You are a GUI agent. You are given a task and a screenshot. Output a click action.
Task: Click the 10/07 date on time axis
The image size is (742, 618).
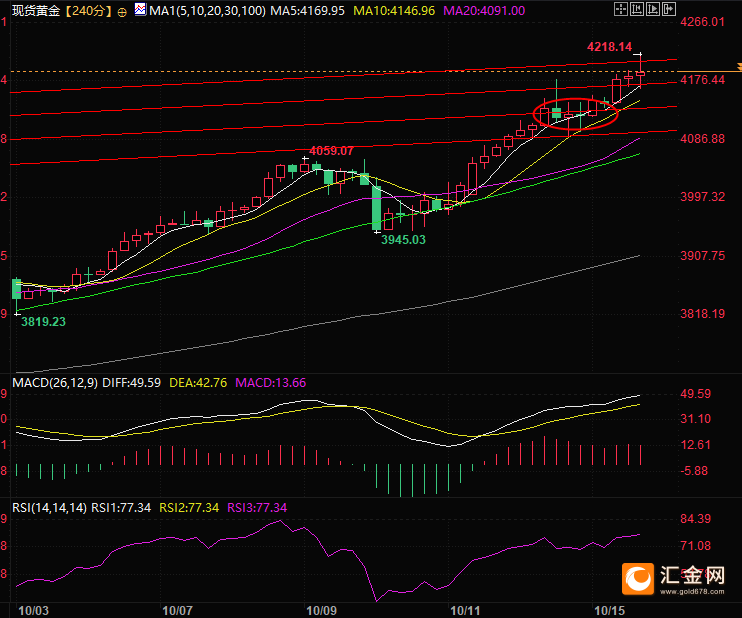(177, 610)
